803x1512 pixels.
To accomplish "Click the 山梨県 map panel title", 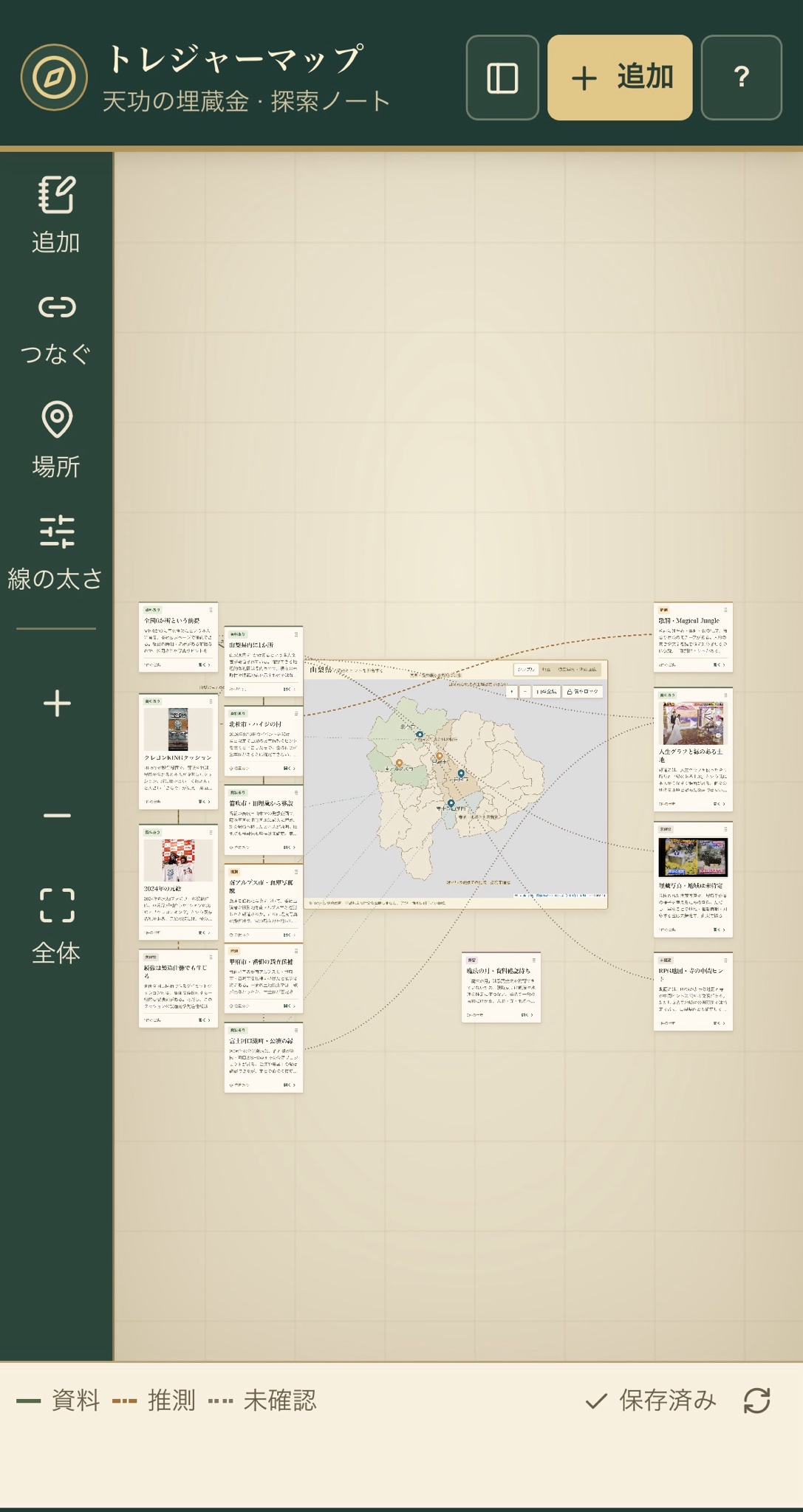I will pyautogui.click(x=321, y=670).
